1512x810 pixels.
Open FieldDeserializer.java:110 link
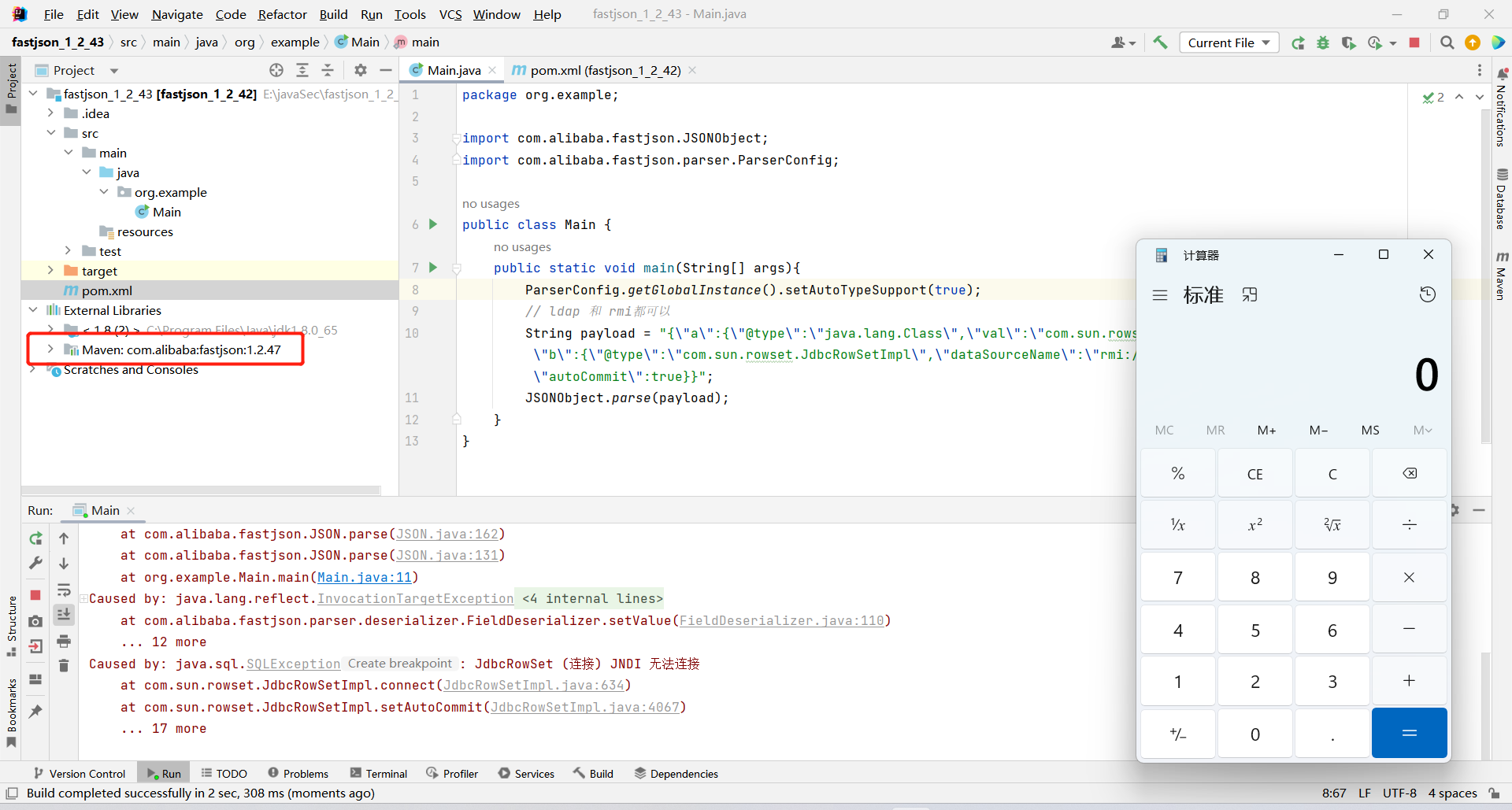781,621
